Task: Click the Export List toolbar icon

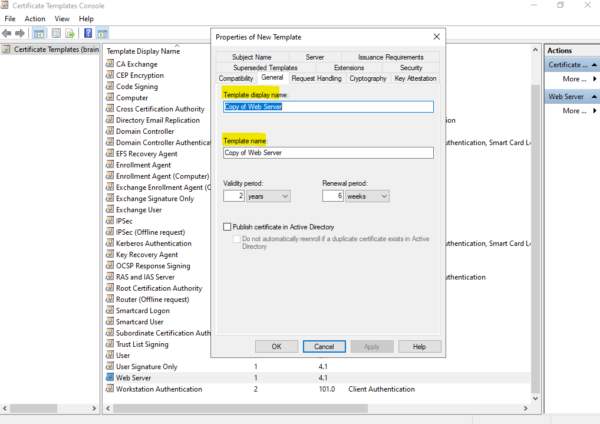Action: coord(70,33)
